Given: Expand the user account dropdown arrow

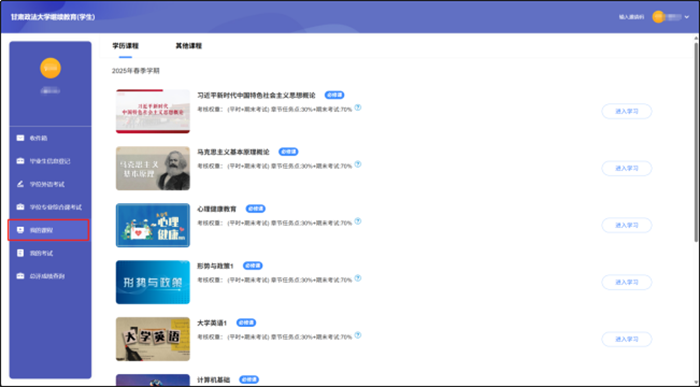Looking at the screenshot, I should coord(687,17).
